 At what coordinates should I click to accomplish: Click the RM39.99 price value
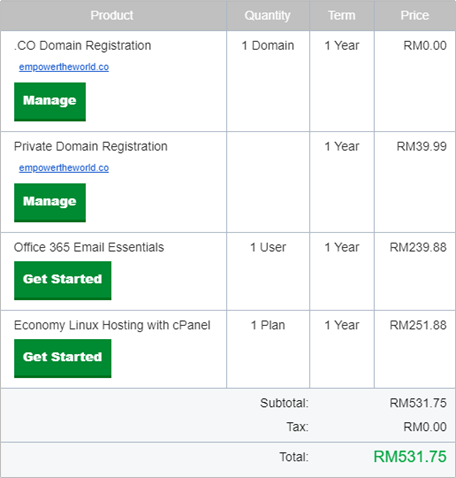[421, 147]
